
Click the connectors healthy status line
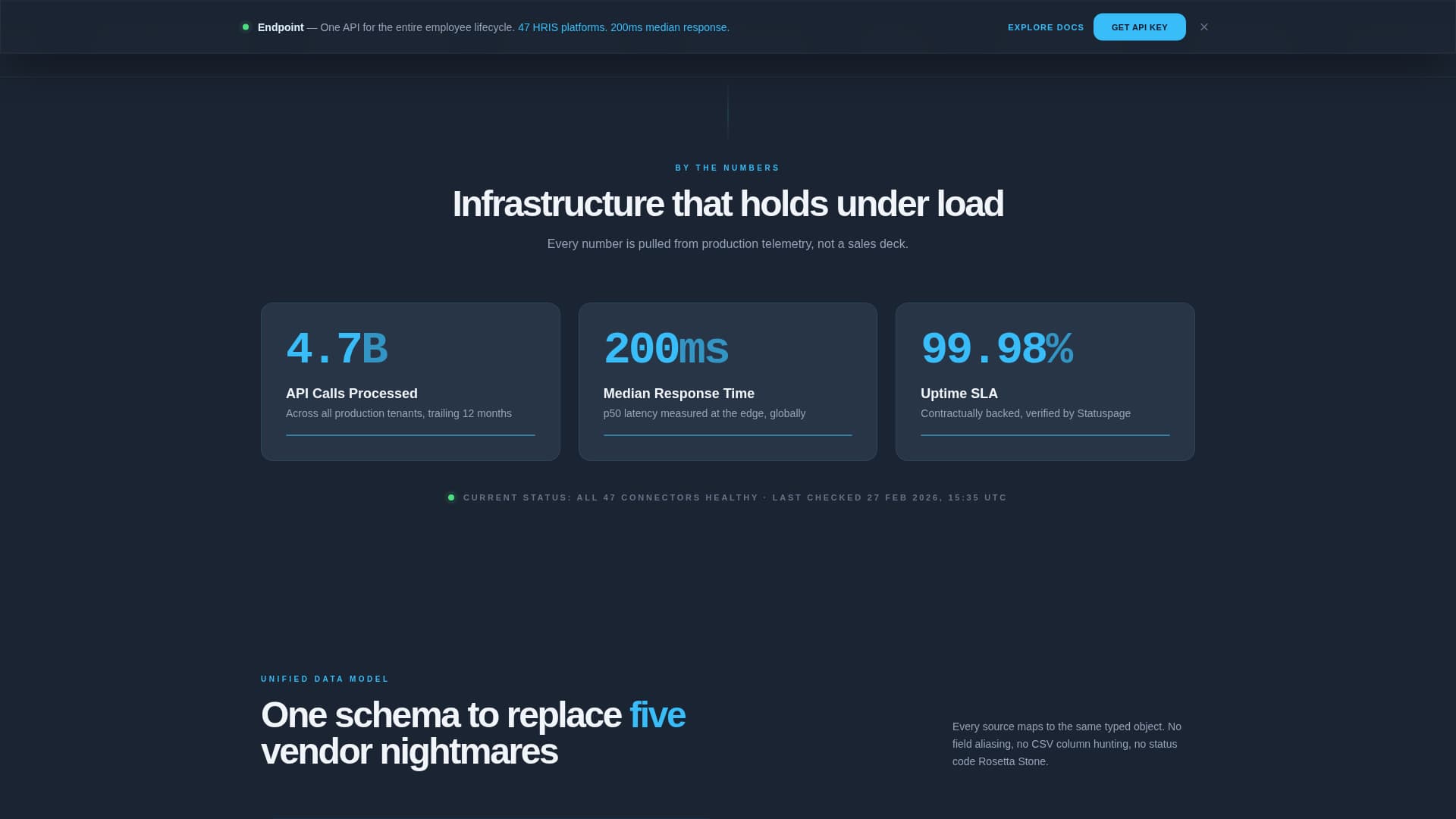tap(734, 497)
